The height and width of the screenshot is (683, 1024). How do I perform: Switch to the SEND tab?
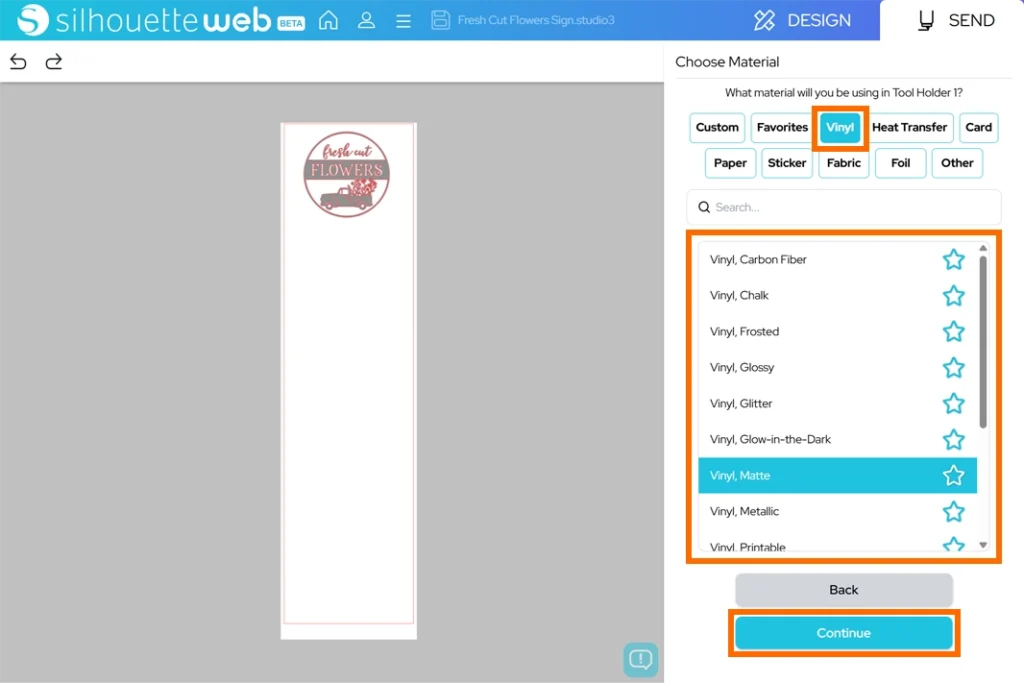[x=955, y=20]
